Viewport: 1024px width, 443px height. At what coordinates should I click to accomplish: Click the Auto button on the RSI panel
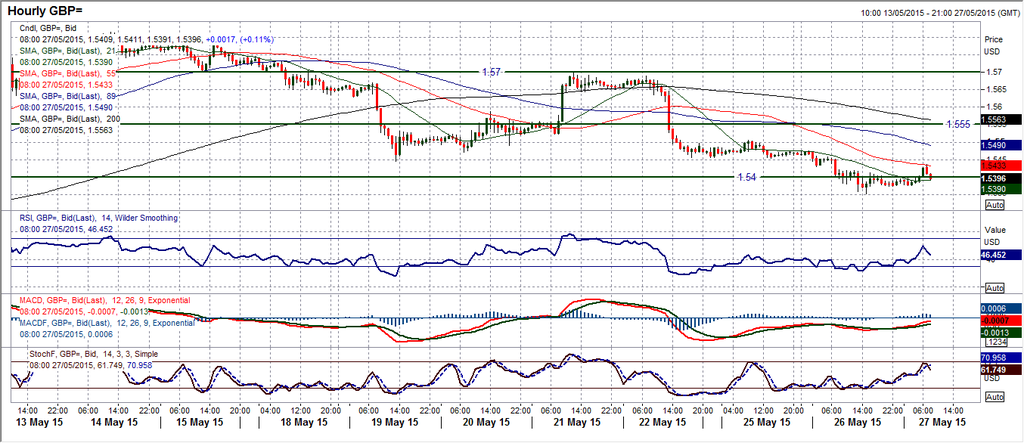[995, 288]
